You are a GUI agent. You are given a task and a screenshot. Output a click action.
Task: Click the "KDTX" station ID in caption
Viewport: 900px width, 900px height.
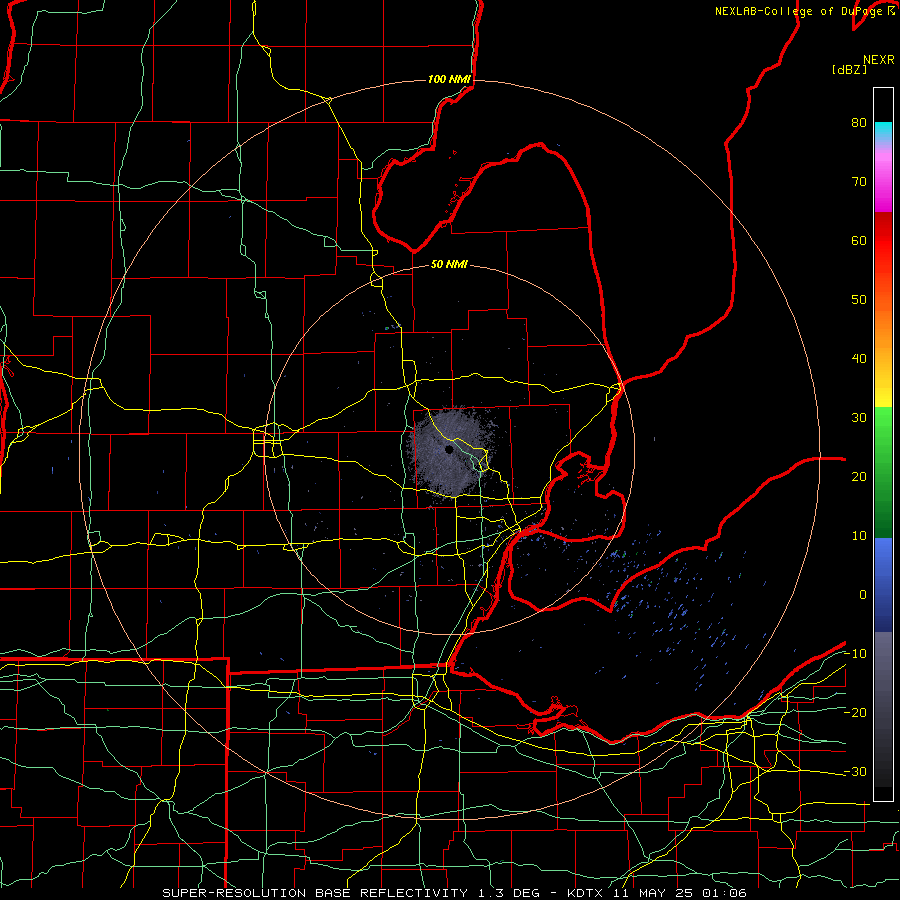click(585, 893)
